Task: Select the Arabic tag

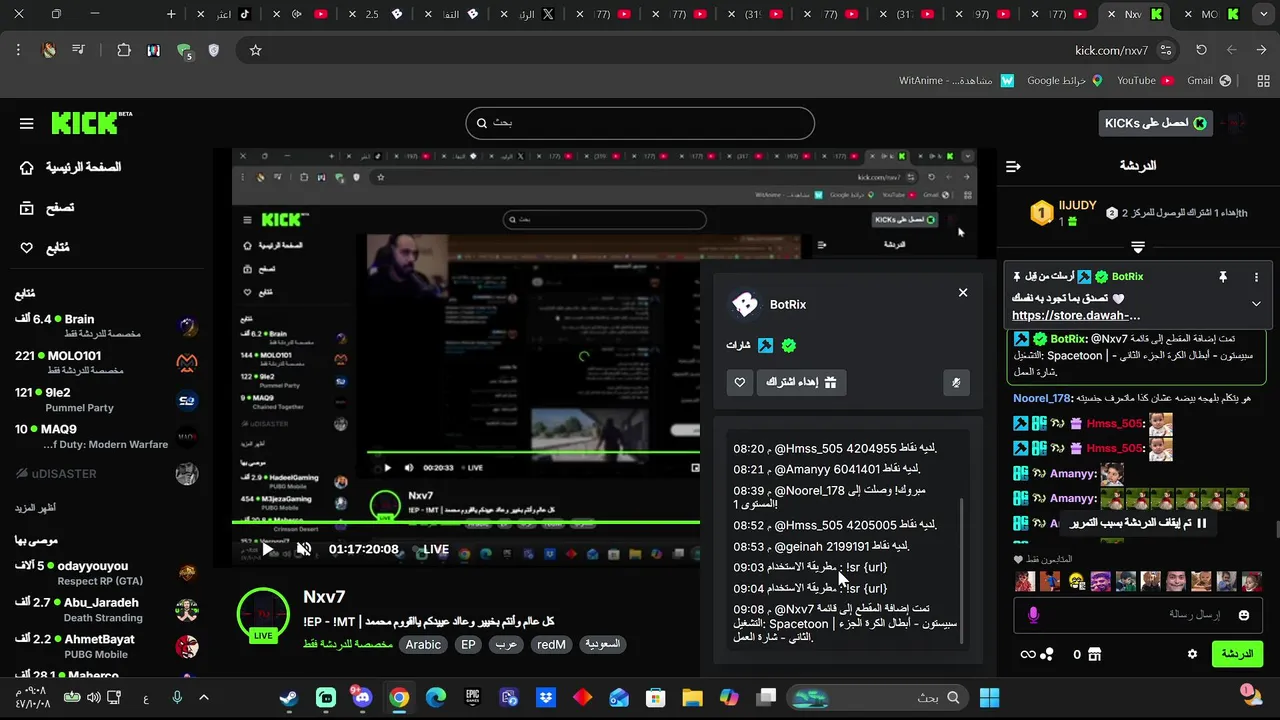Action: (x=423, y=645)
